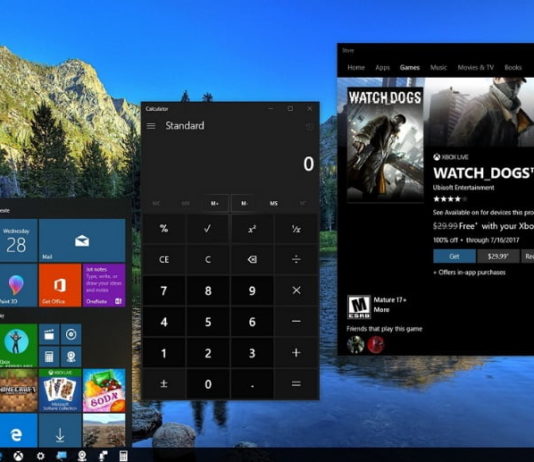Click 'Ubisoft Entertainment' publisher text
Screen dimensions: 534x462
[x=464, y=188]
